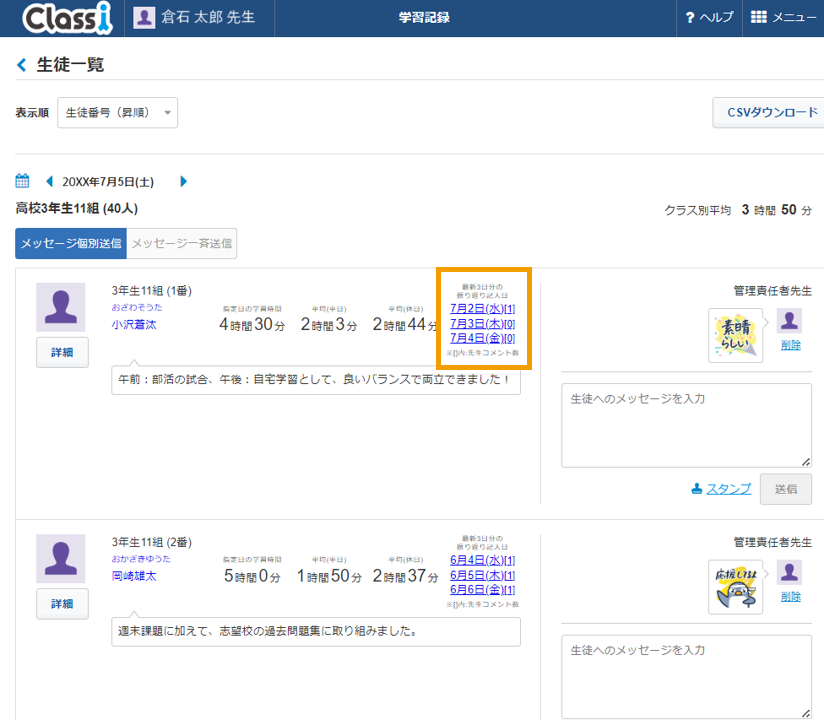Focus message input field for 小沢蒼汰
The width and height of the screenshot is (824, 720).
tap(686, 425)
